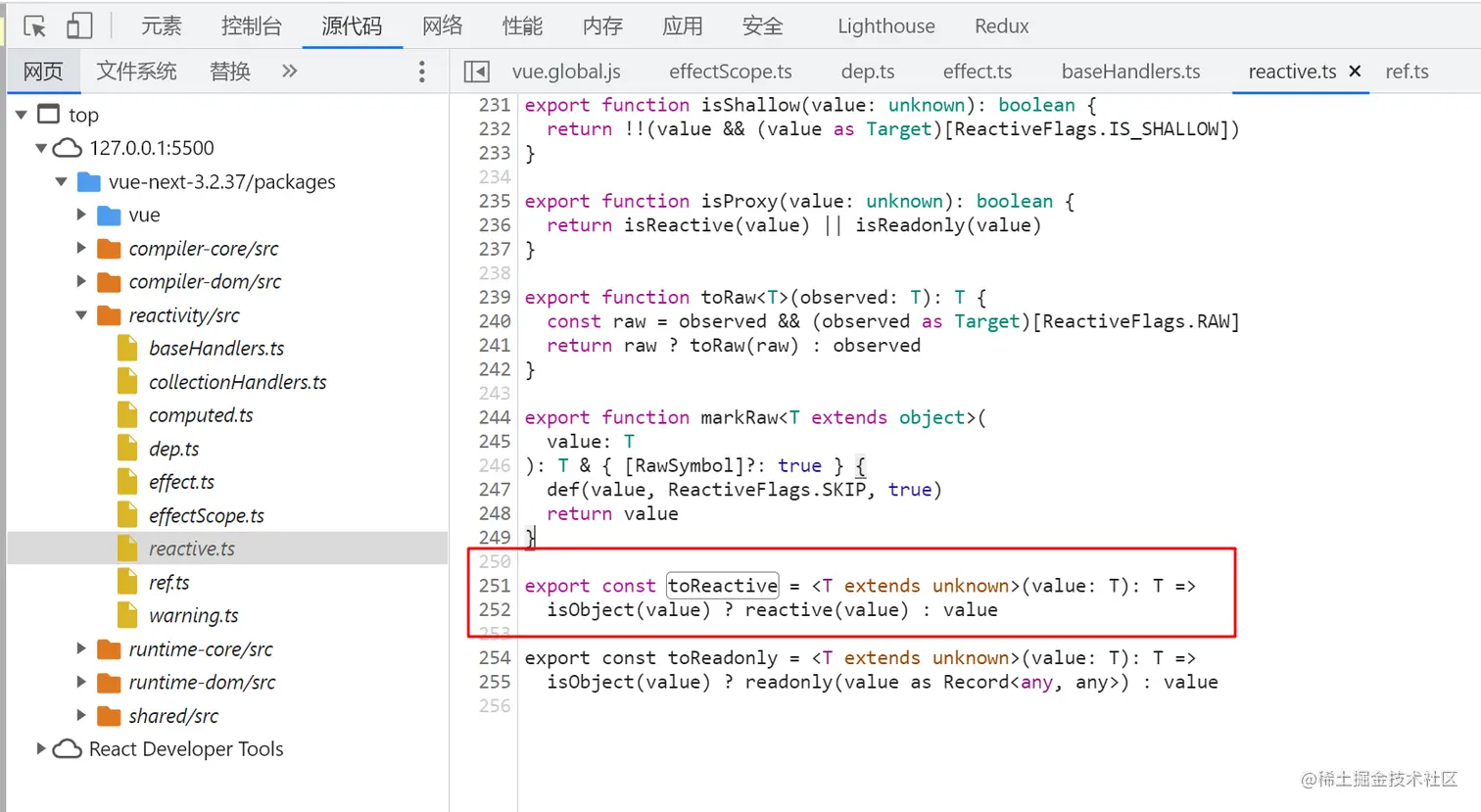Click the 127.0.0.1:5500 cloud icon
This screenshot has height=812, width=1481.
(67, 148)
